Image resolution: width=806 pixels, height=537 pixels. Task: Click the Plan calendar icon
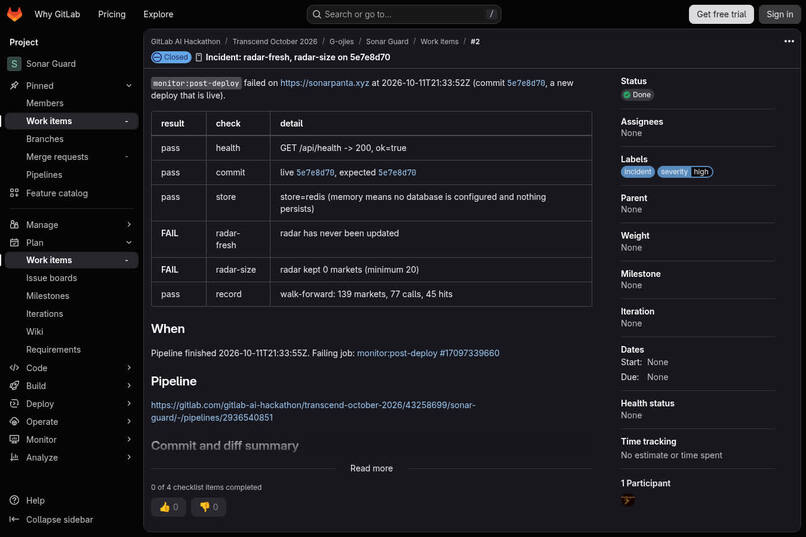coord(14,243)
